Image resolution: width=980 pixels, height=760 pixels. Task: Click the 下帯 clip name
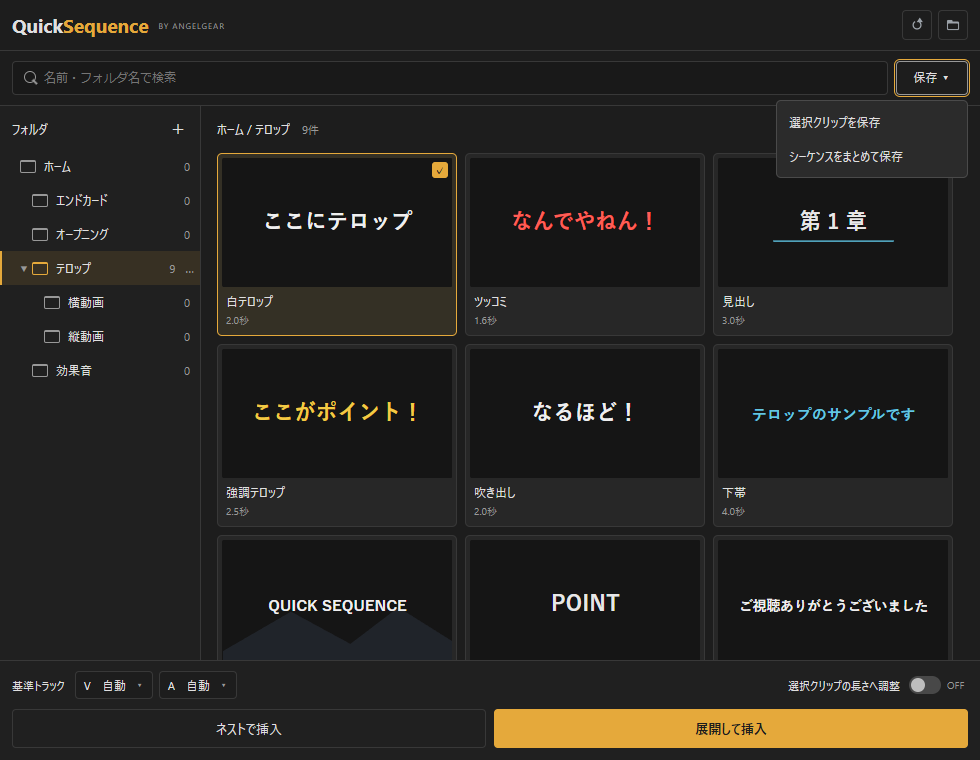pos(734,492)
